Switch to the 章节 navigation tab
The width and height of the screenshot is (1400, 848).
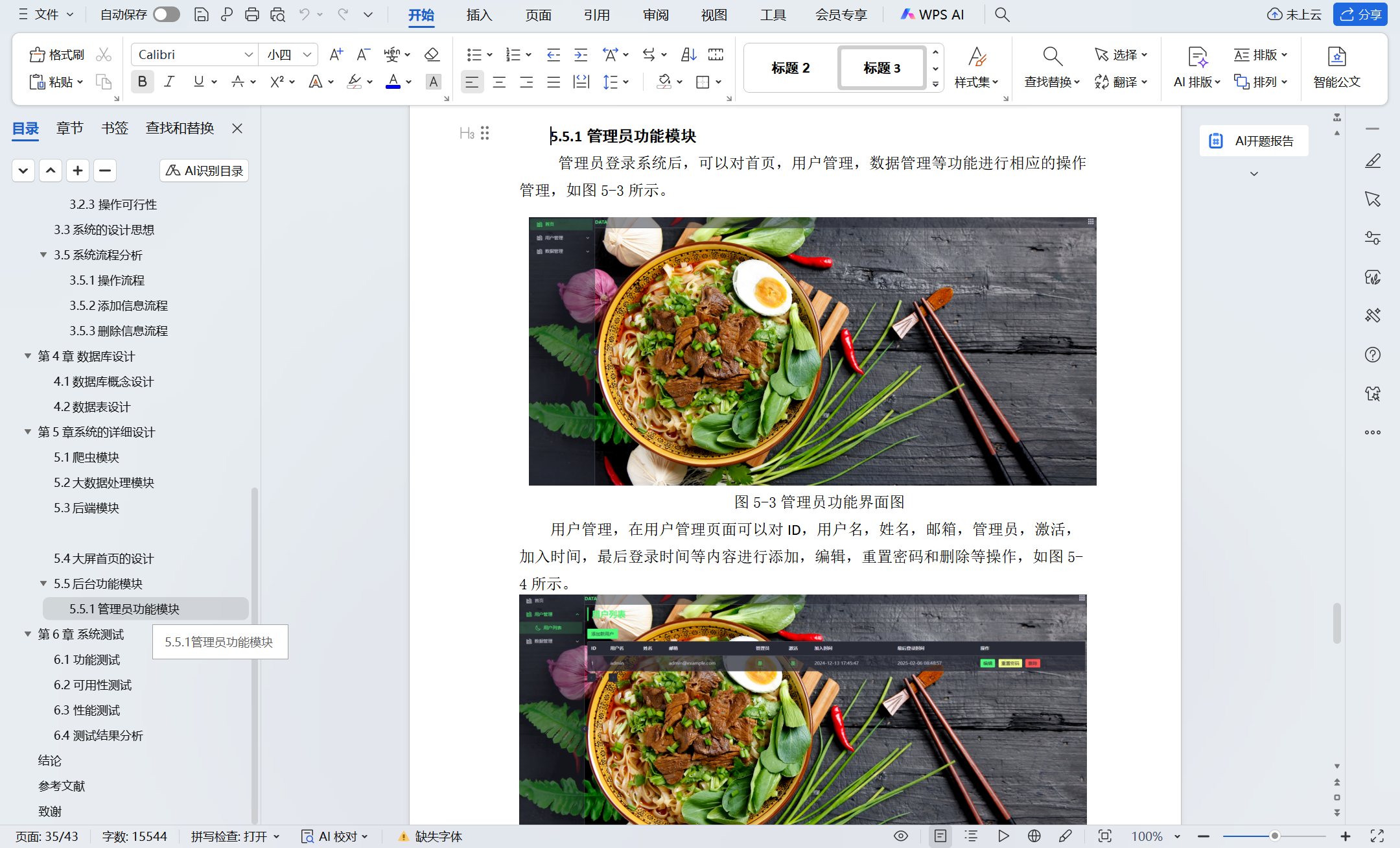[x=69, y=128]
